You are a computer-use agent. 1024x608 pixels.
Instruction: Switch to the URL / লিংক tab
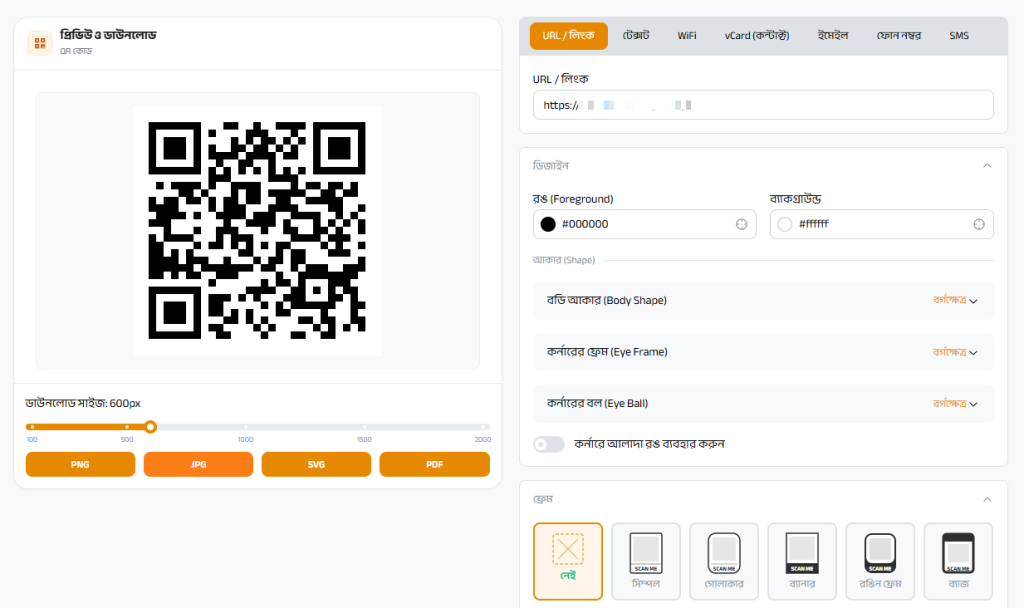point(568,36)
